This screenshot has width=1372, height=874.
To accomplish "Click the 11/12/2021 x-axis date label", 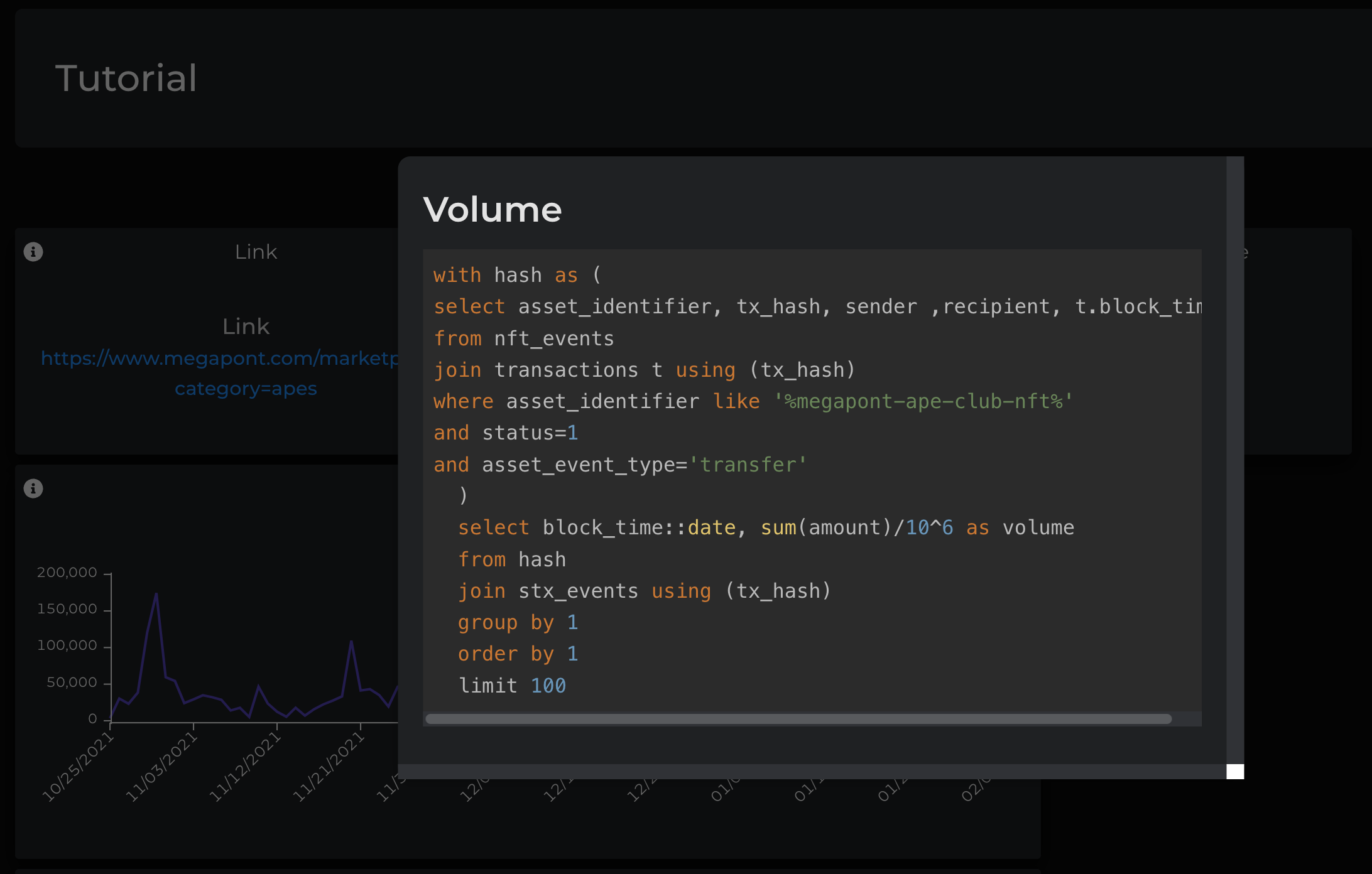I will click(x=245, y=767).
